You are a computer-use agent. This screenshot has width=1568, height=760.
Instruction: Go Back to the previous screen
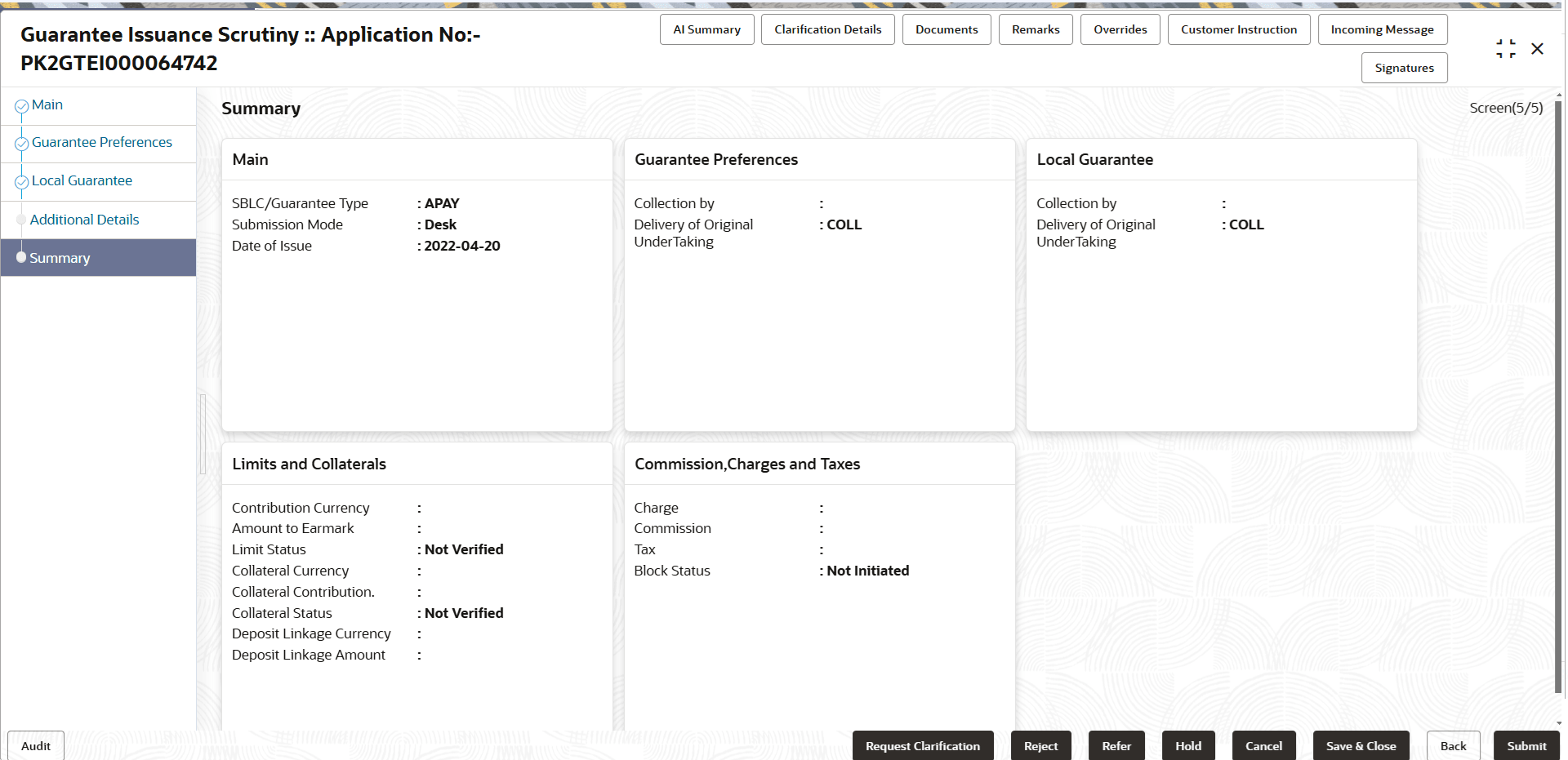[x=1454, y=746]
